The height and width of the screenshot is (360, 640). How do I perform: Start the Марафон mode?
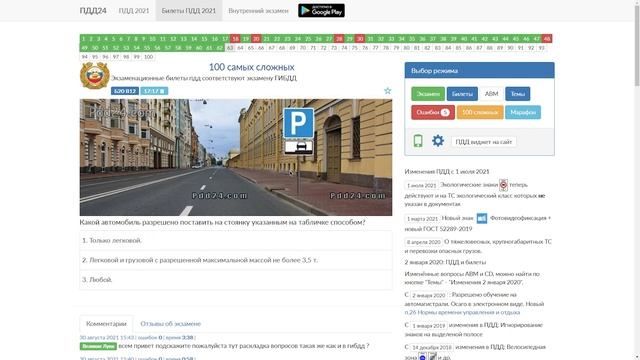[x=523, y=112]
